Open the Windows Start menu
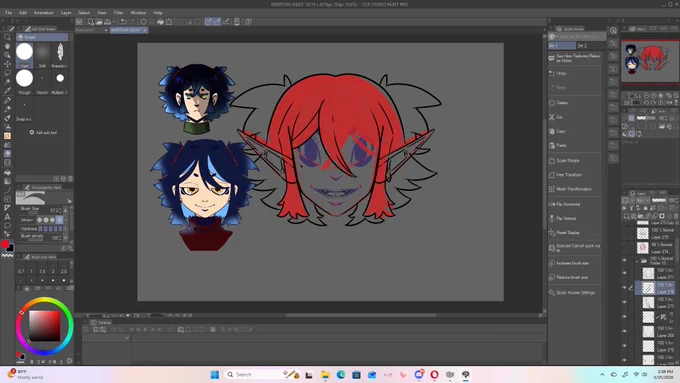The height and width of the screenshot is (383, 680). pos(215,374)
